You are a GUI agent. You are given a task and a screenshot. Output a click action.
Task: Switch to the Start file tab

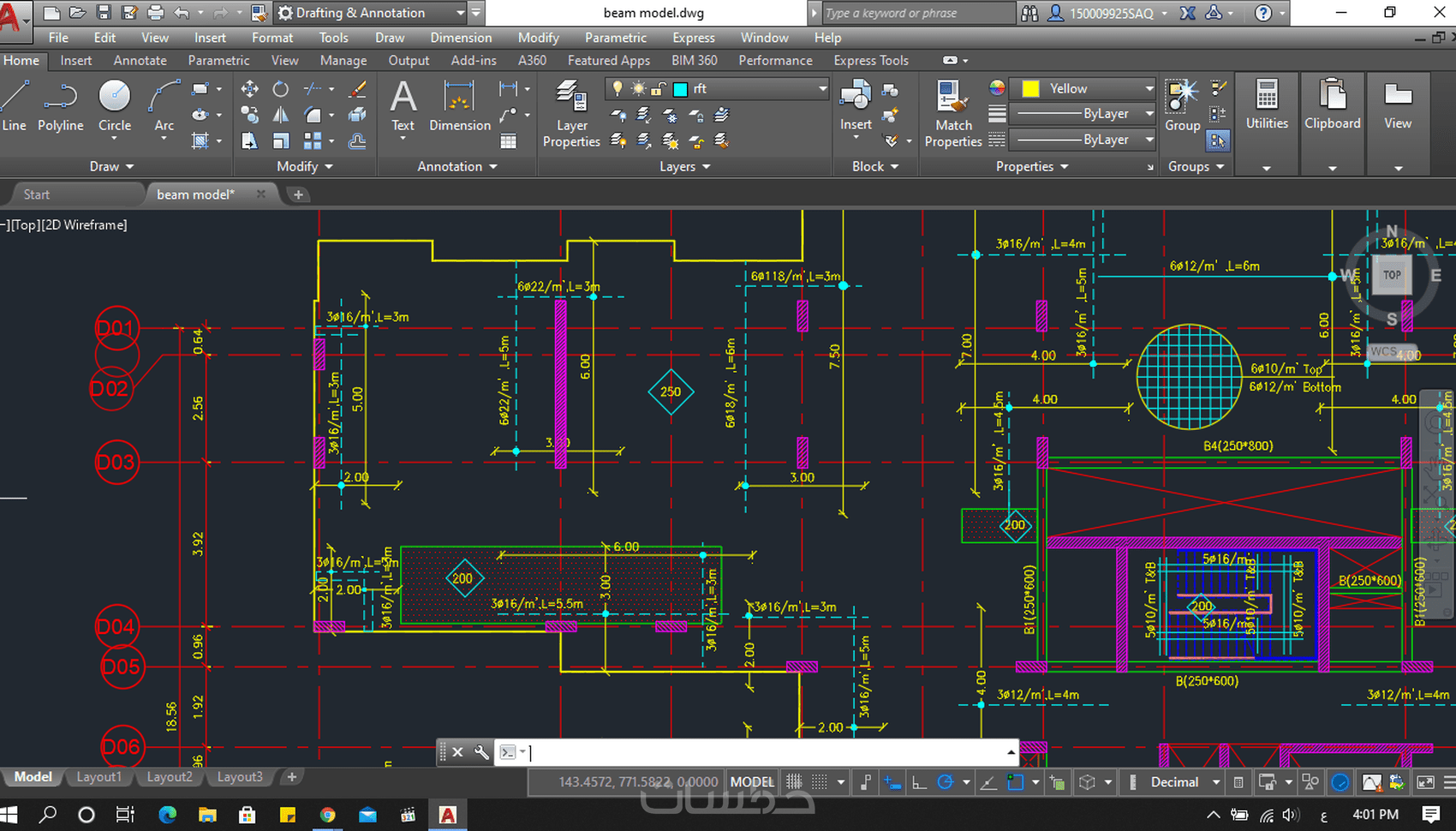click(x=36, y=194)
